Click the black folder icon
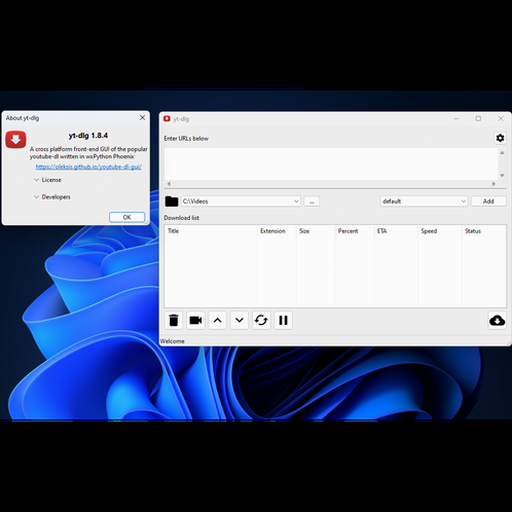Viewport: 512px width, 512px height. click(x=171, y=201)
